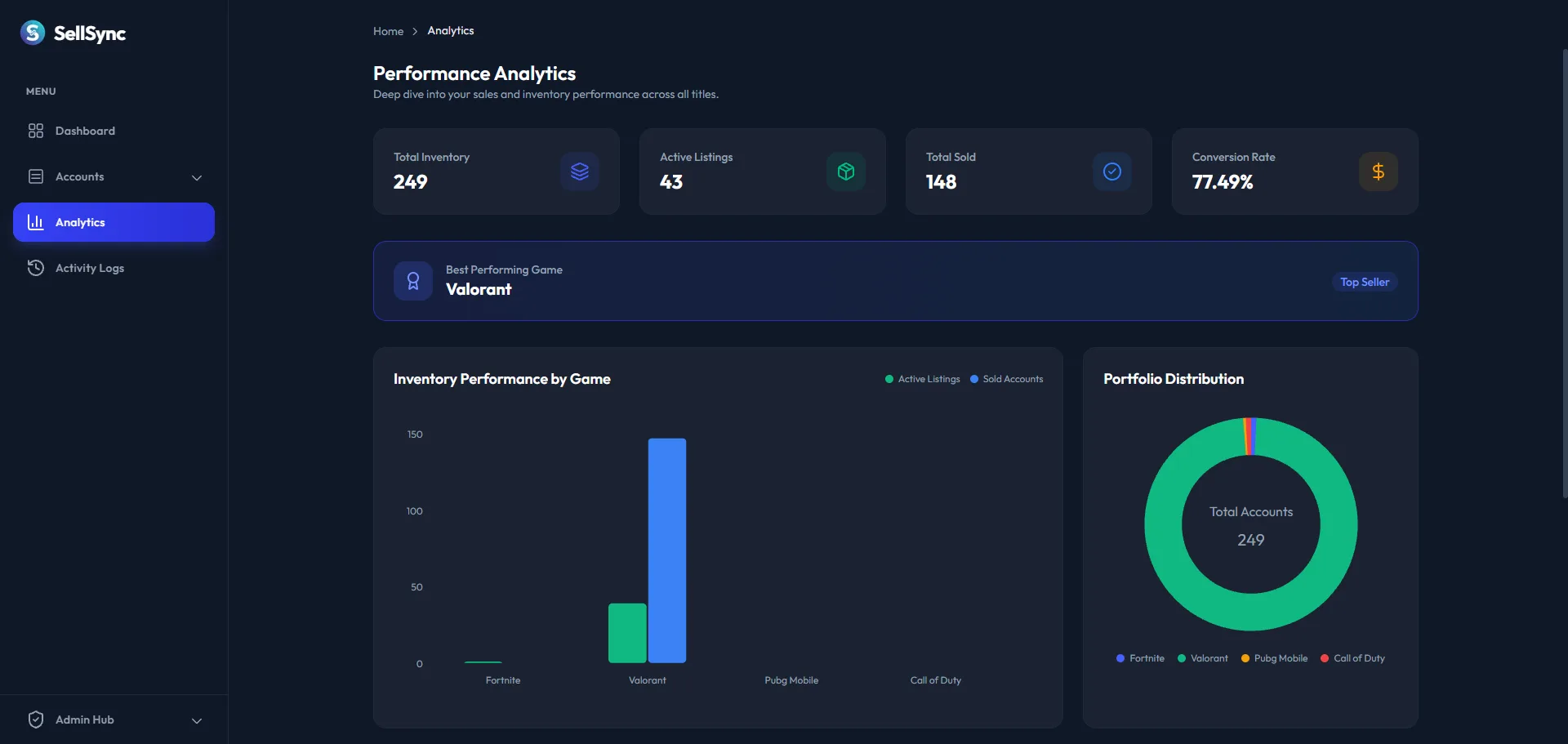Toggle Pubg Mobile in portfolio legend
The width and height of the screenshot is (1568, 744).
1274,658
